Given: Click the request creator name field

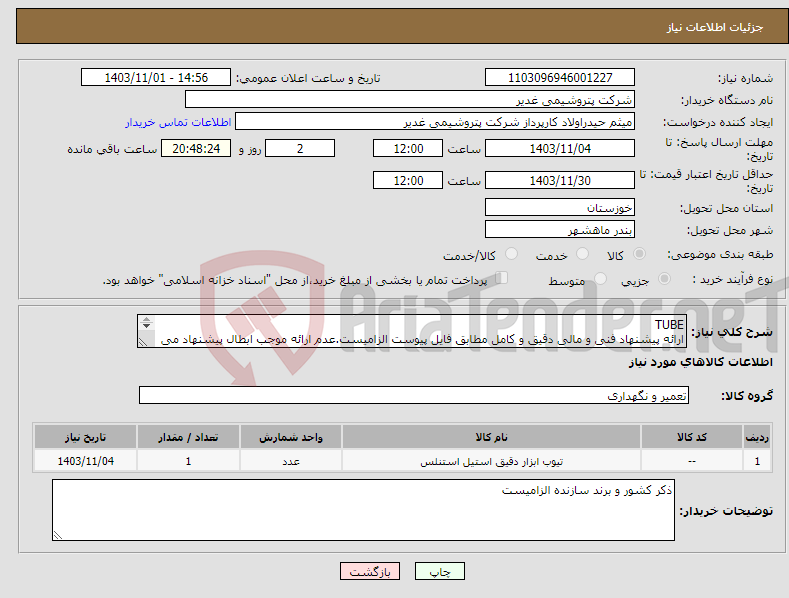Looking at the screenshot, I should tap(435, 122).
